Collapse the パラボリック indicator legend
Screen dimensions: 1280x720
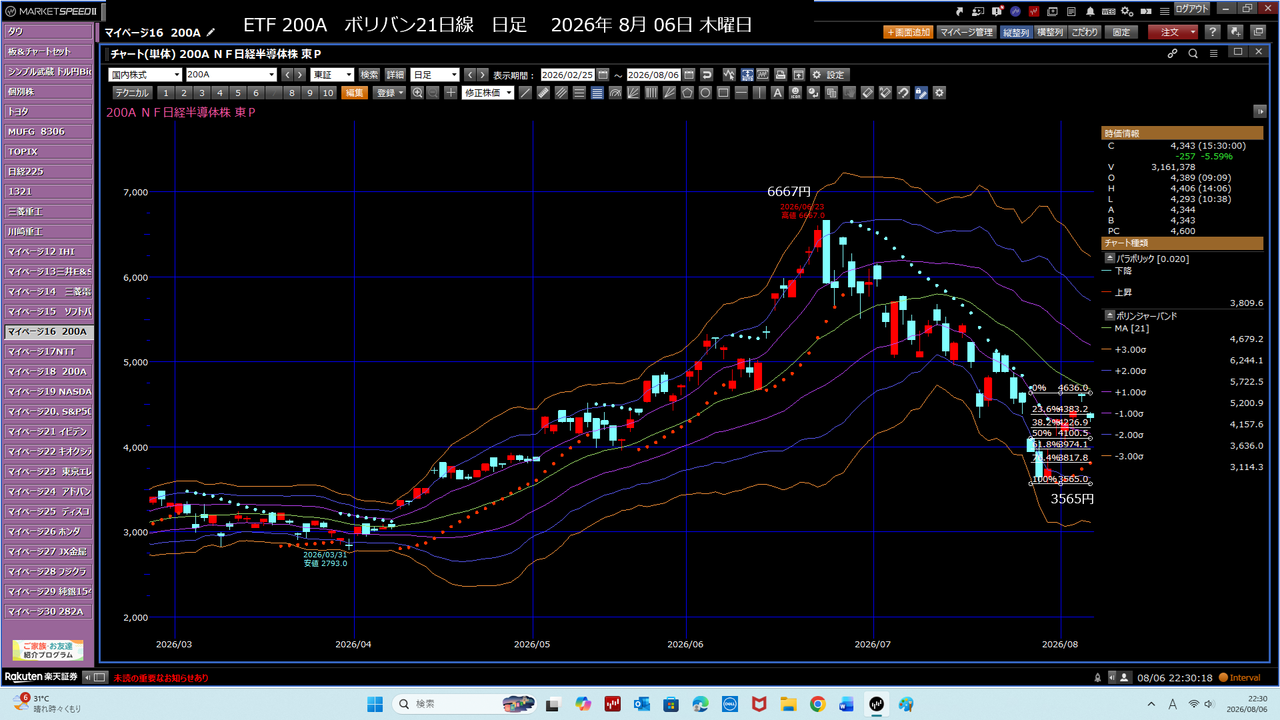pos(1109,258)
